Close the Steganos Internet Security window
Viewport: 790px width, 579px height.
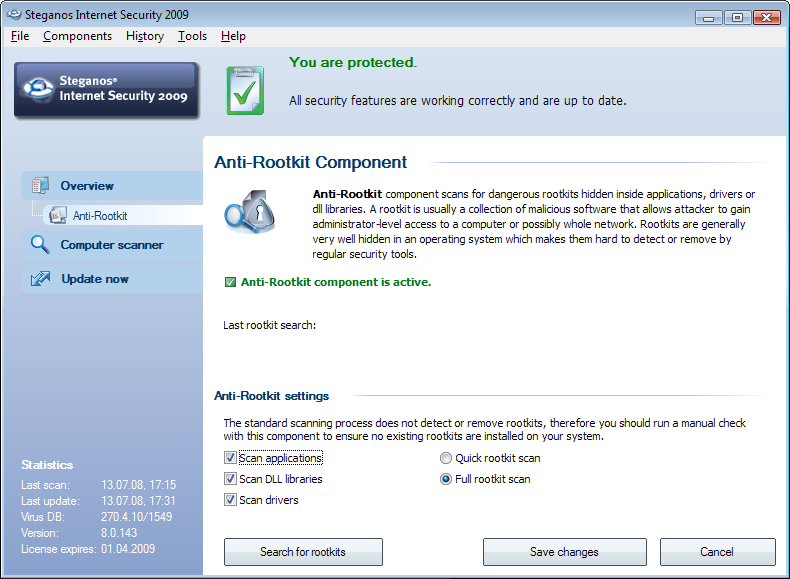pyautogui.click(x=767, y=18)
